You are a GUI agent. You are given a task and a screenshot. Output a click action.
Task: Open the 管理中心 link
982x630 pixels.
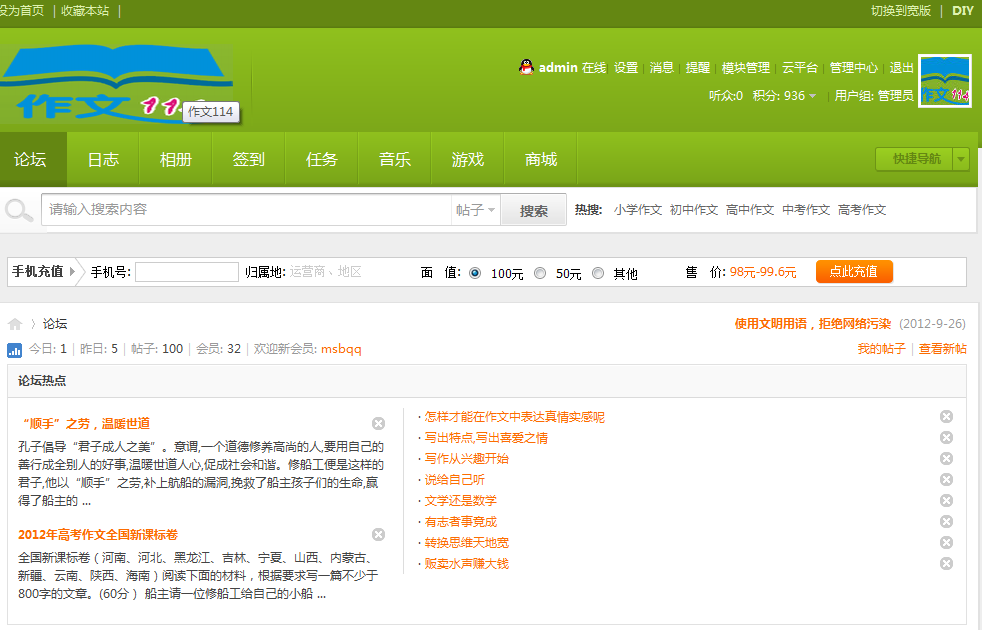point(854,68)
